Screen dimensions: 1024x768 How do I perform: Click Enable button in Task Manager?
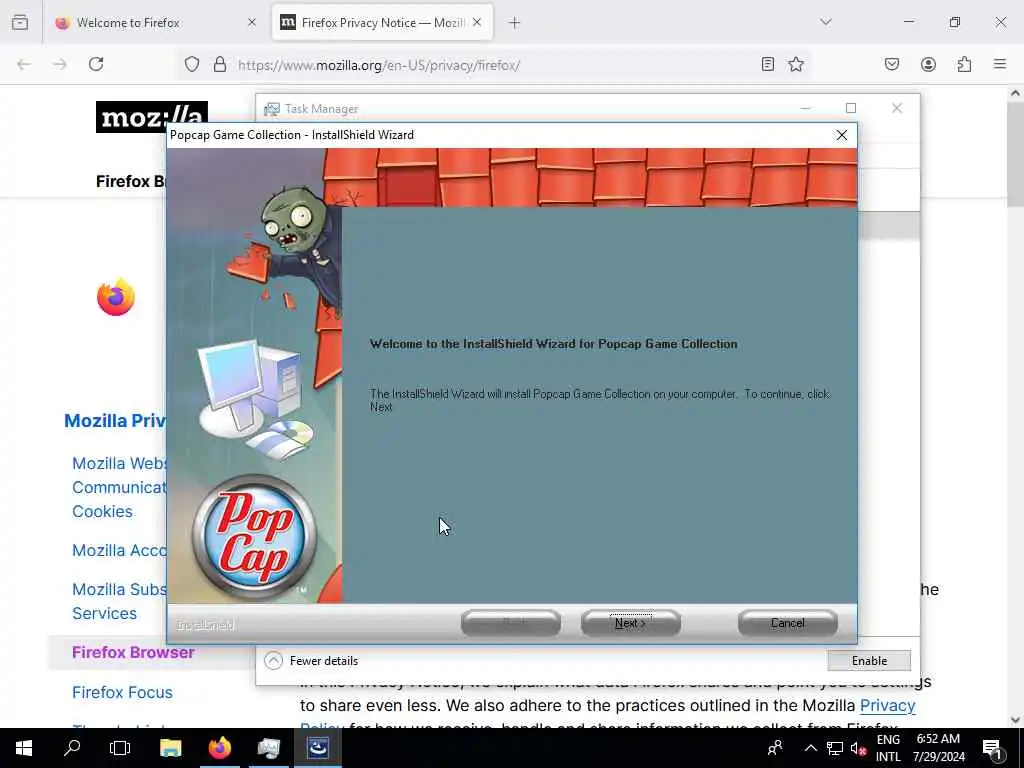[869, 660]
